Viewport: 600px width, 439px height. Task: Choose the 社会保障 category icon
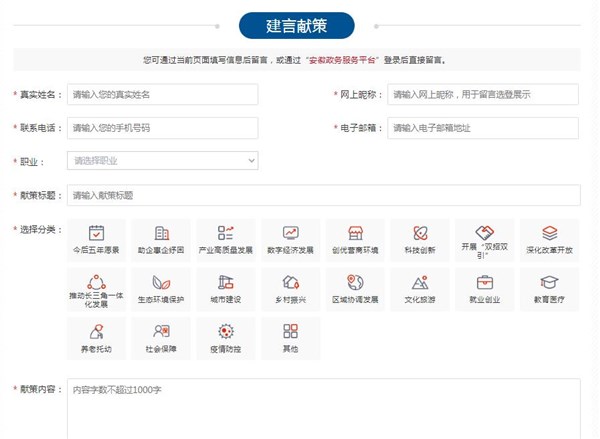click(x=161, y=332)
